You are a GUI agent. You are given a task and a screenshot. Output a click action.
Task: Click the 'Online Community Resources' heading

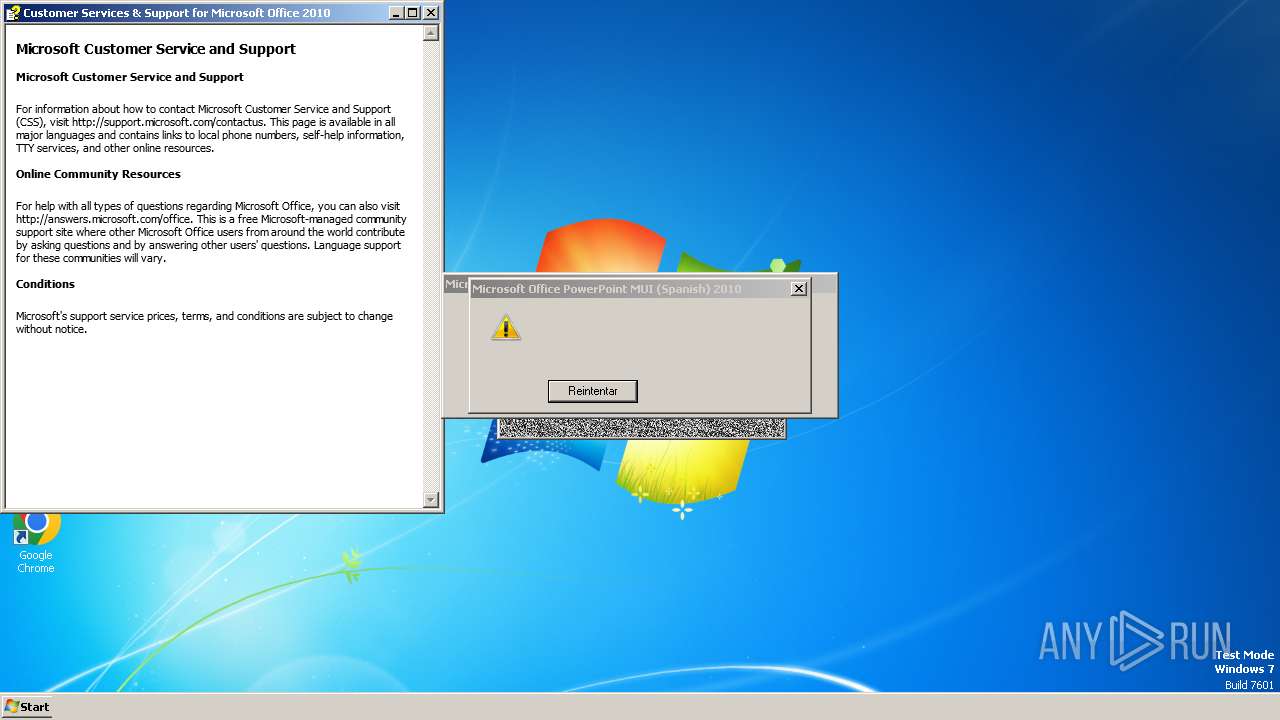98,174
